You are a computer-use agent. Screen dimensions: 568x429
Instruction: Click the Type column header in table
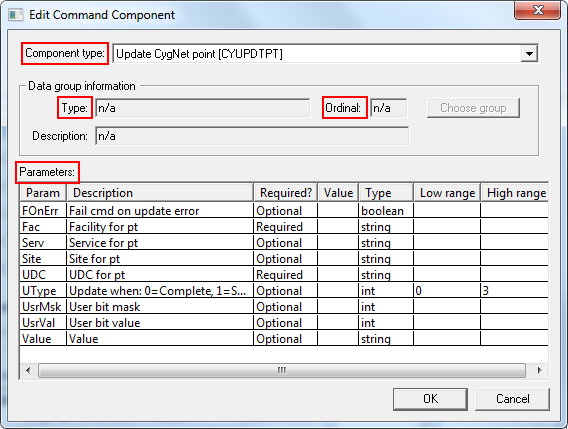pos(386,193)
